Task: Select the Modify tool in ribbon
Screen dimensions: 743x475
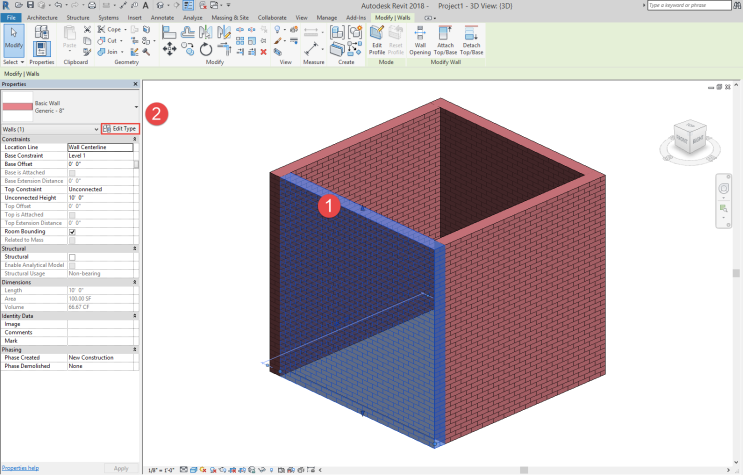Action: pos(14,42)
